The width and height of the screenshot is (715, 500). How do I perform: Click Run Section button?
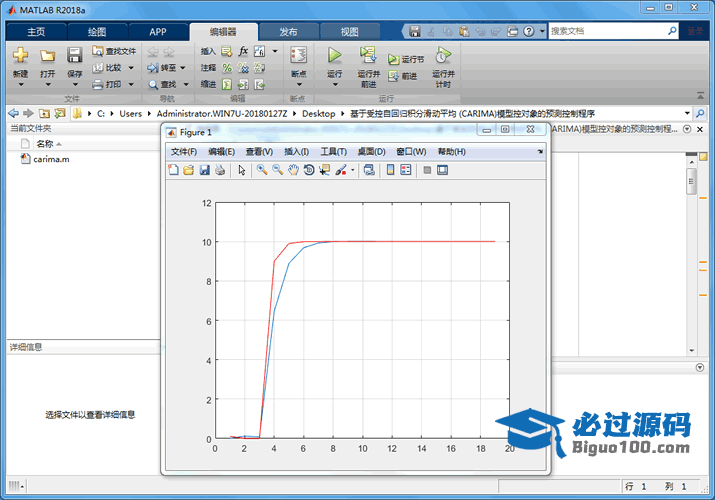coord(406,59)
